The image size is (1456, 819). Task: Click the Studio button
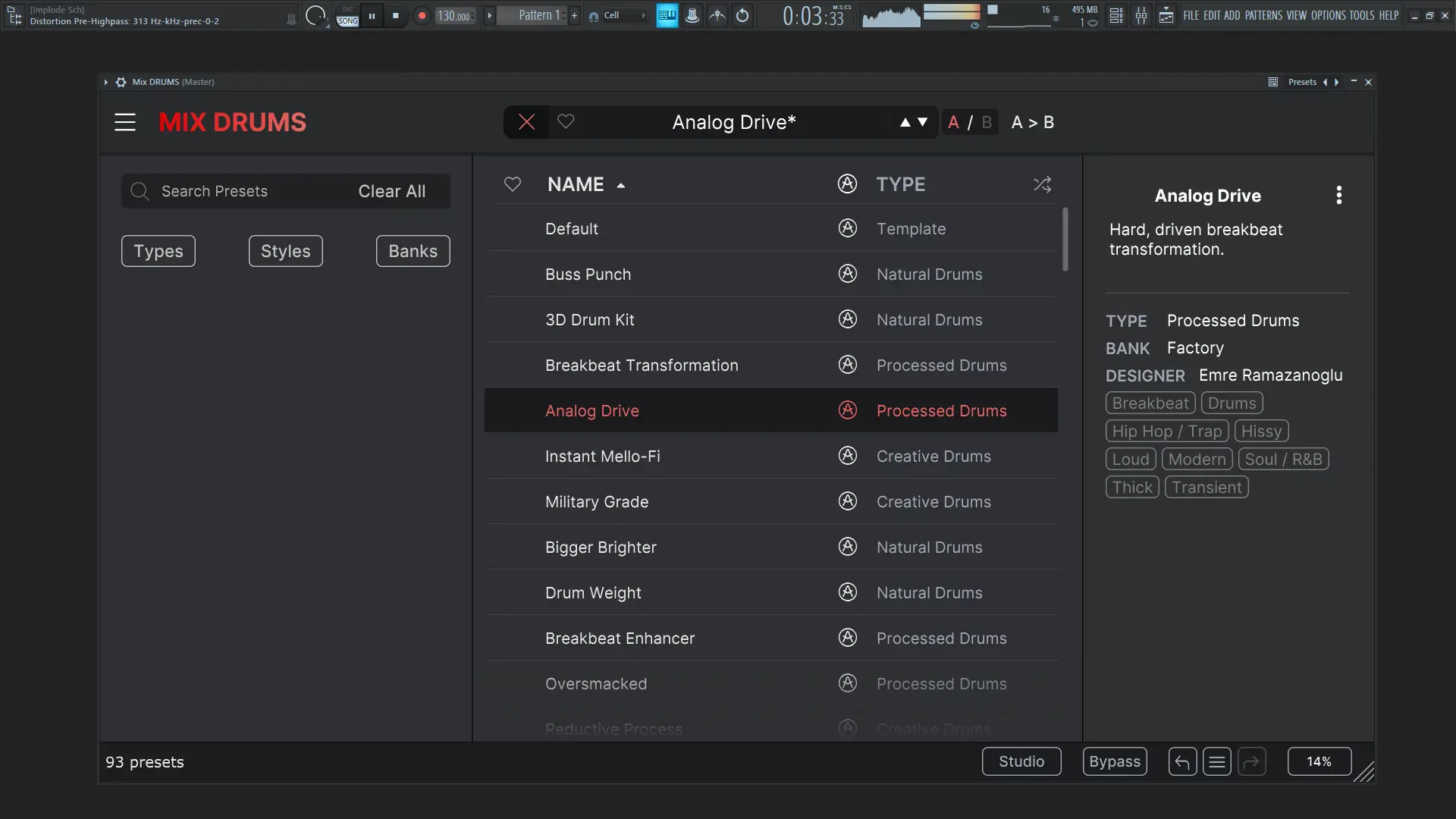1021,761
